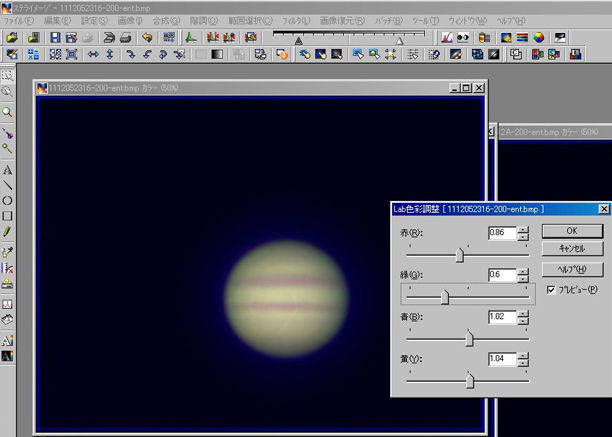Toggle the プレビュー preview checkbox
The height and width of the screenshot is (437, 612).
pos(552,290)
